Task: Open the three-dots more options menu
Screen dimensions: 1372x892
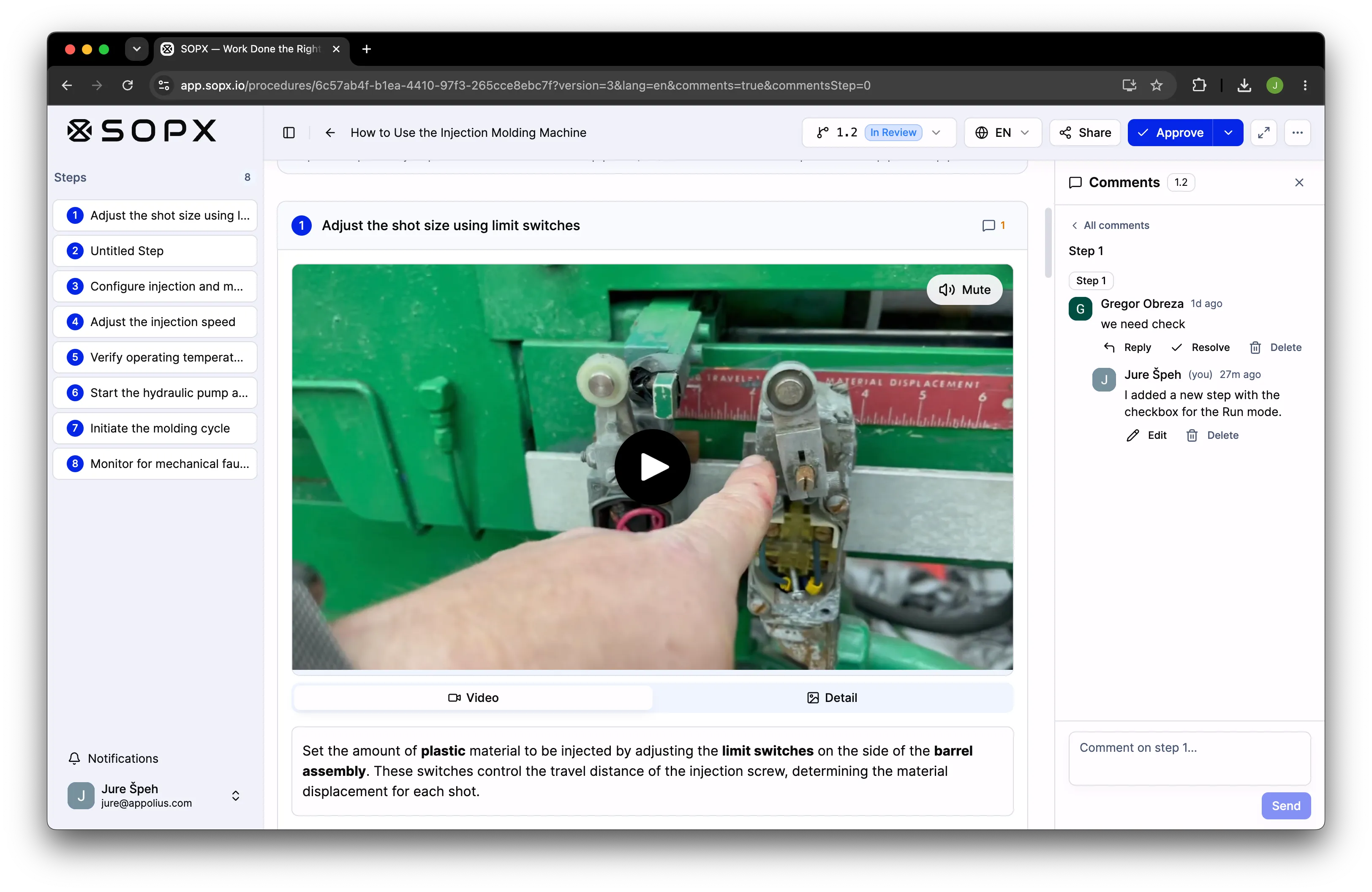Action: 1297,133
